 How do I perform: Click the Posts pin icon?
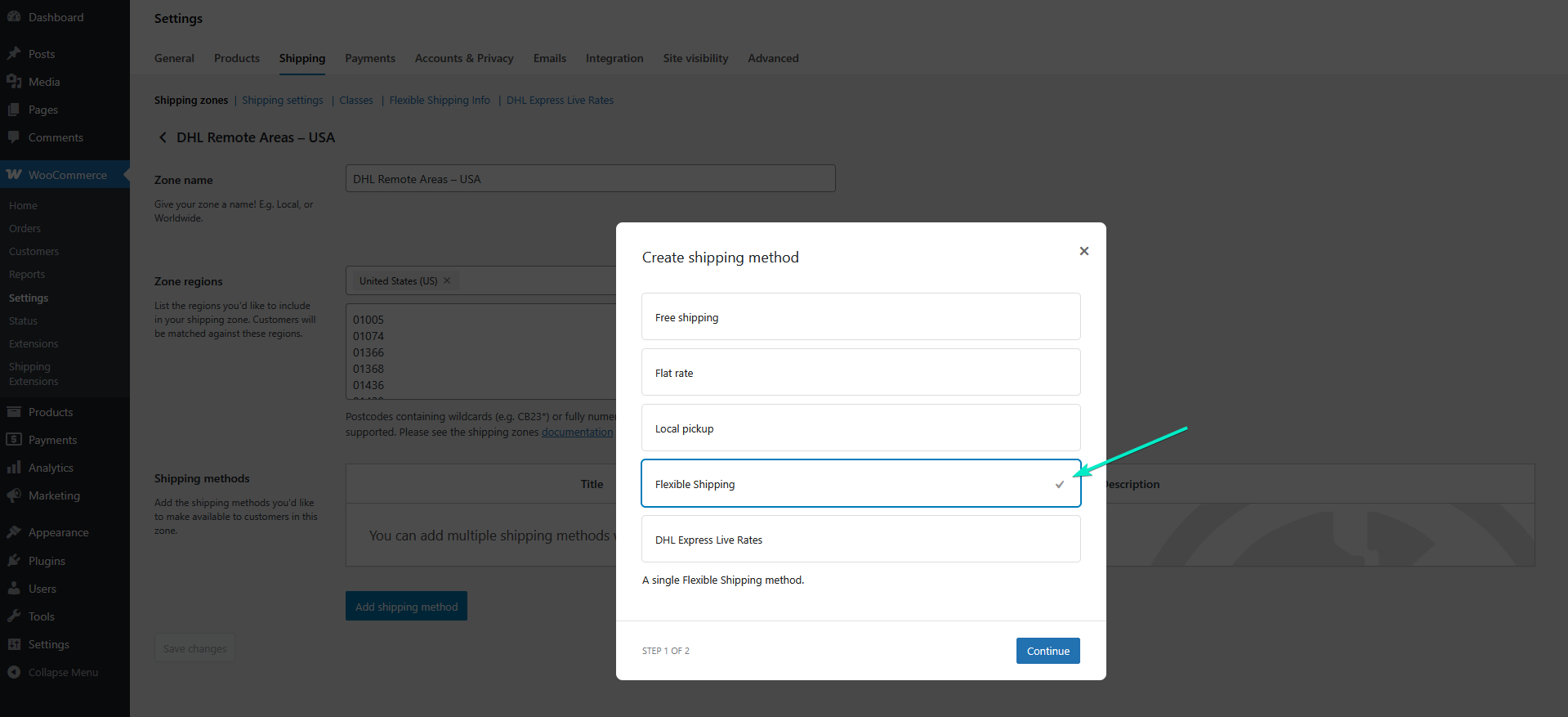coord(14,54)
